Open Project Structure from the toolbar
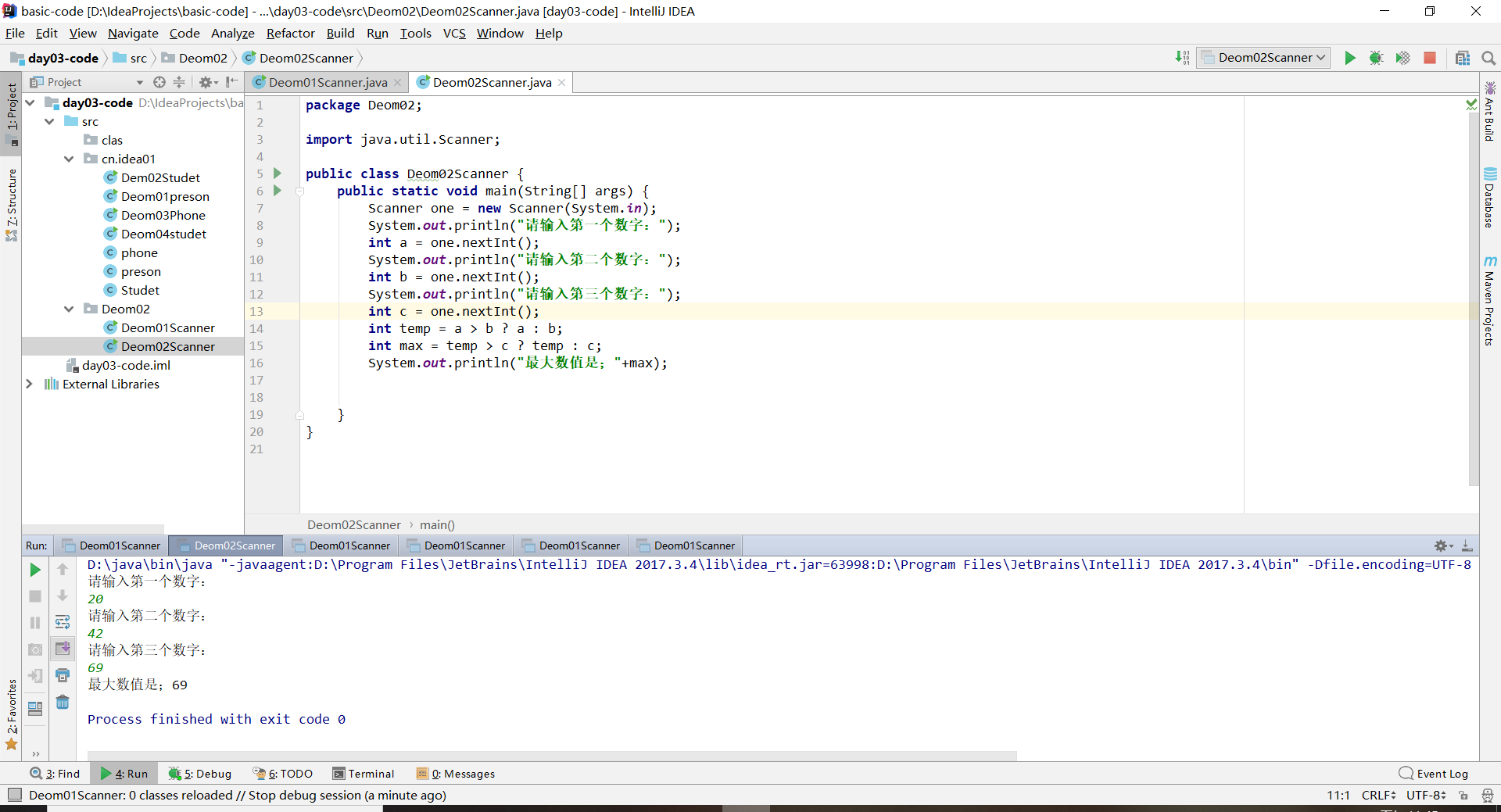Viewport: 1501px width, 812px height. [x=1462, y=58]
